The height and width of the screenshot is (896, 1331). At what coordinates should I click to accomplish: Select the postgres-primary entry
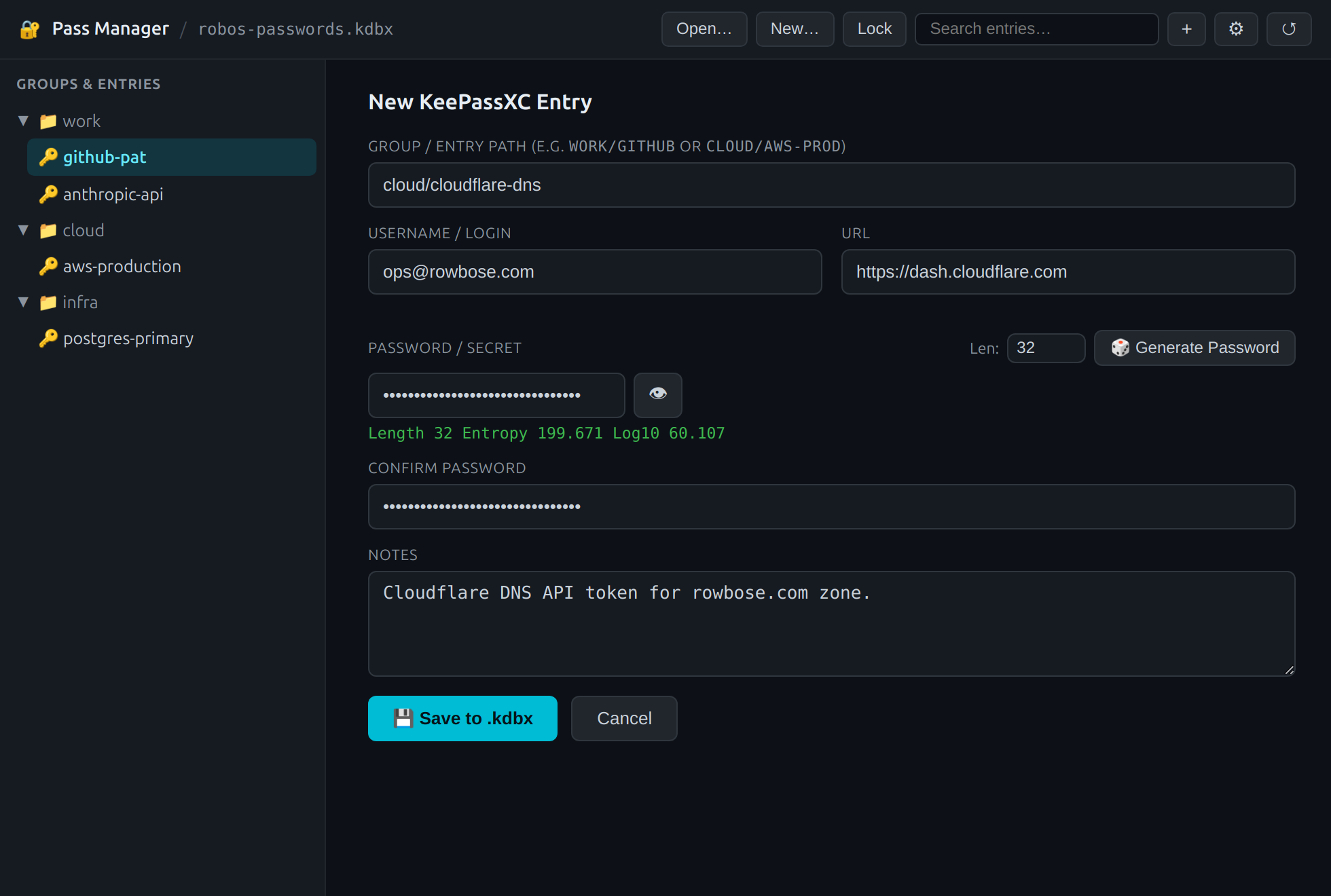(x=172, y=339)
